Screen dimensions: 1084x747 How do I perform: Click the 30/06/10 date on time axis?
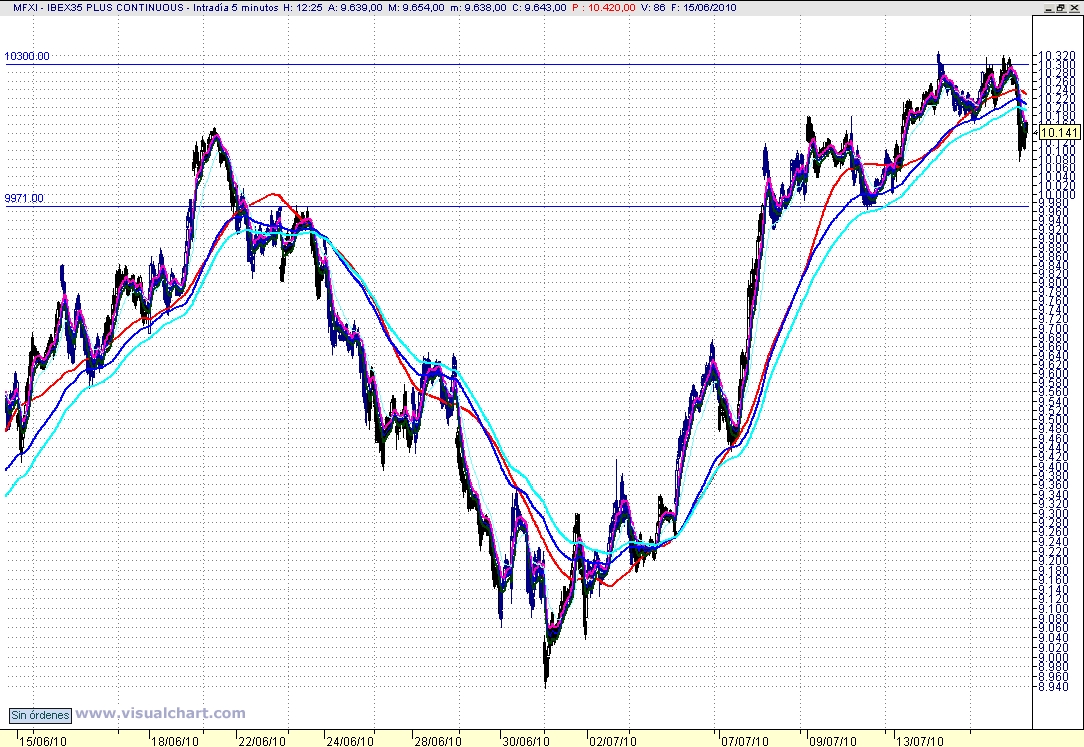525,741
